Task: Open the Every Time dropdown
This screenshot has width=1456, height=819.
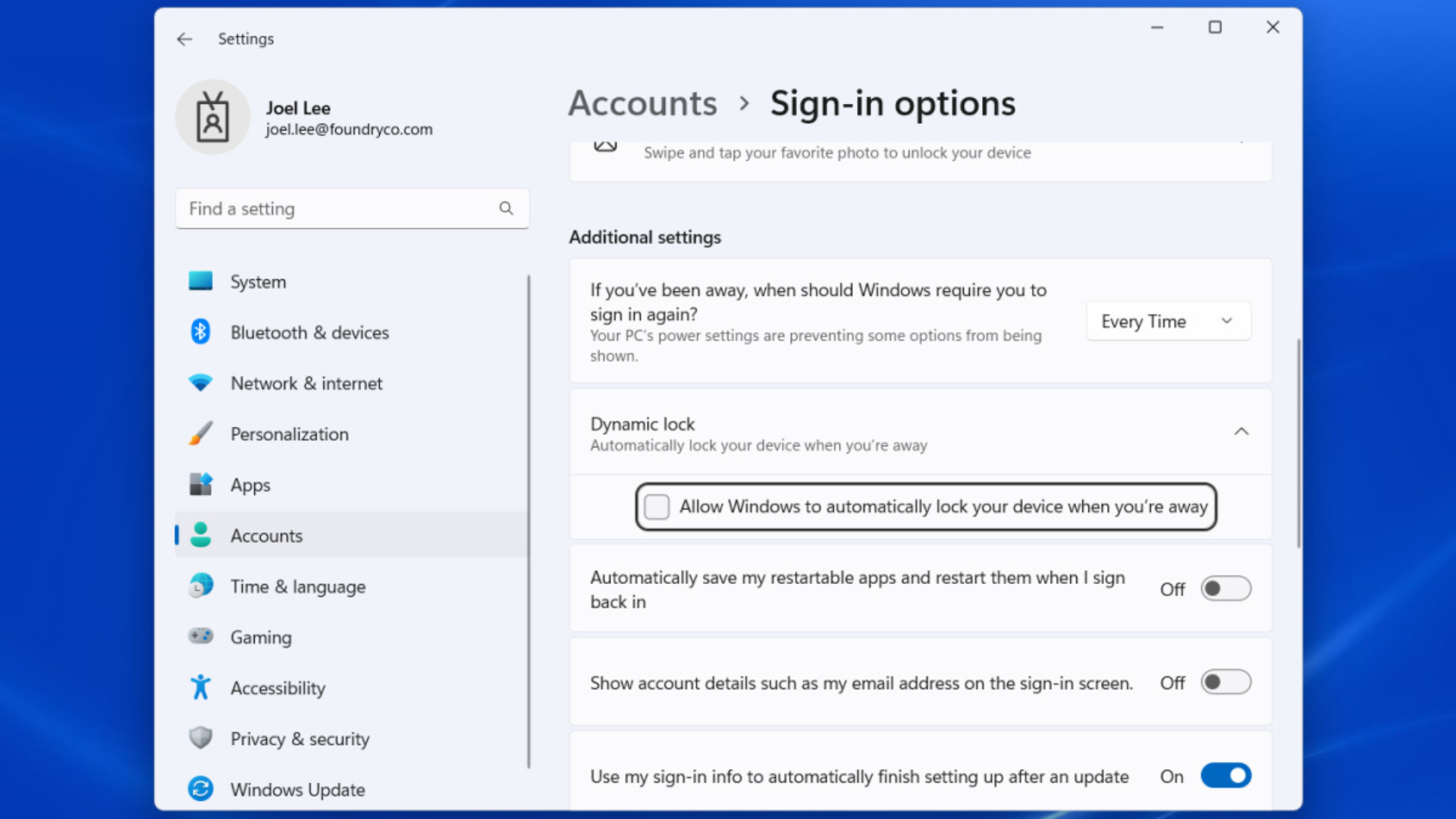Action: 1168,322
